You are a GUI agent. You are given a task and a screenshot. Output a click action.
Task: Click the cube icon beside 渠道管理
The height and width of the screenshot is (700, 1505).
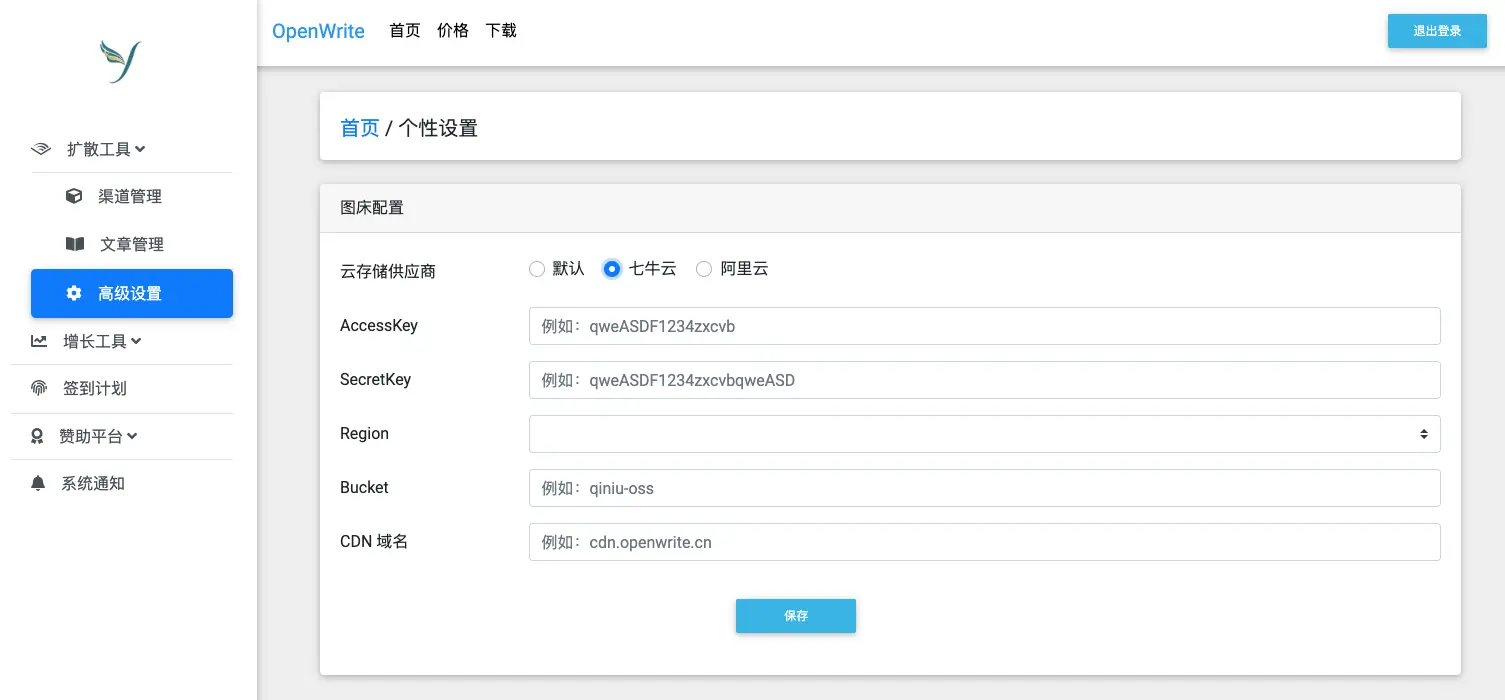click(x=74, y=196)
